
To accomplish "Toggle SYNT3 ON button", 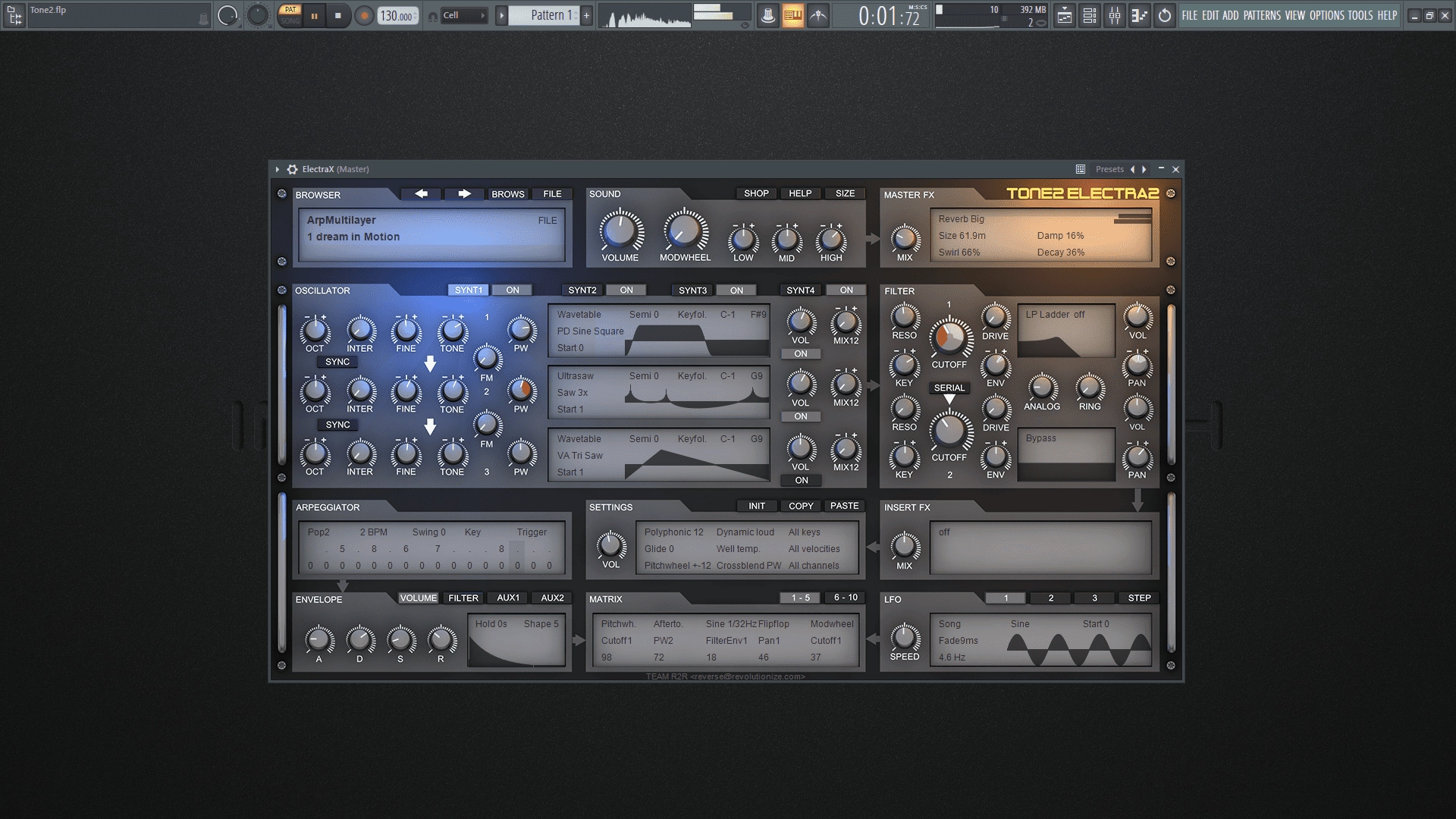I will pyautogui.click(x=737, y=290).
